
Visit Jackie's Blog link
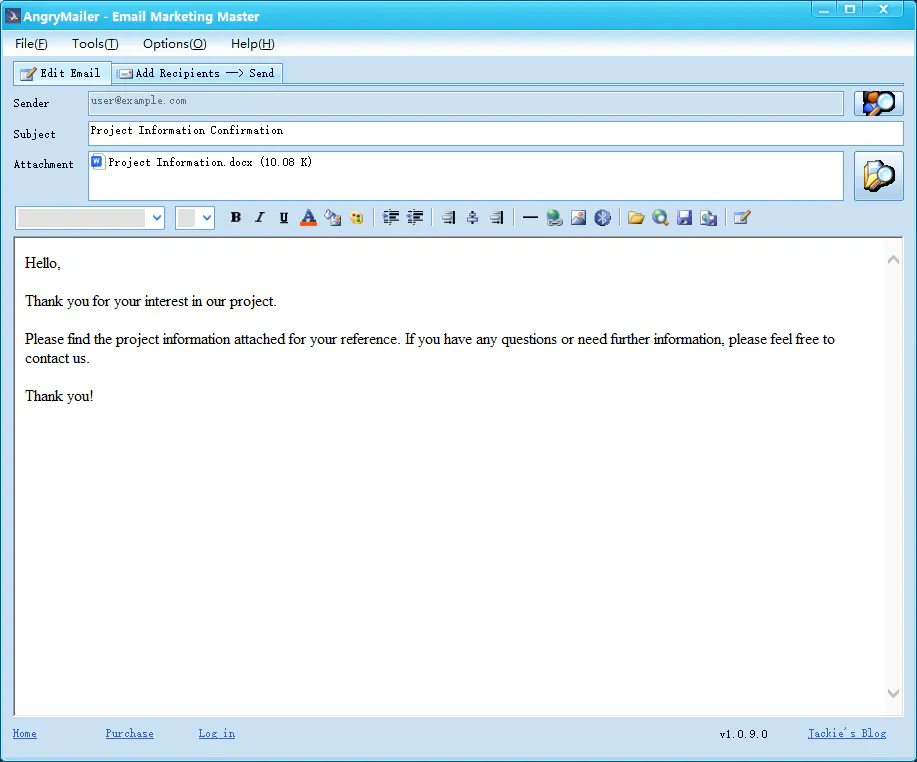(x=847, y=733)
